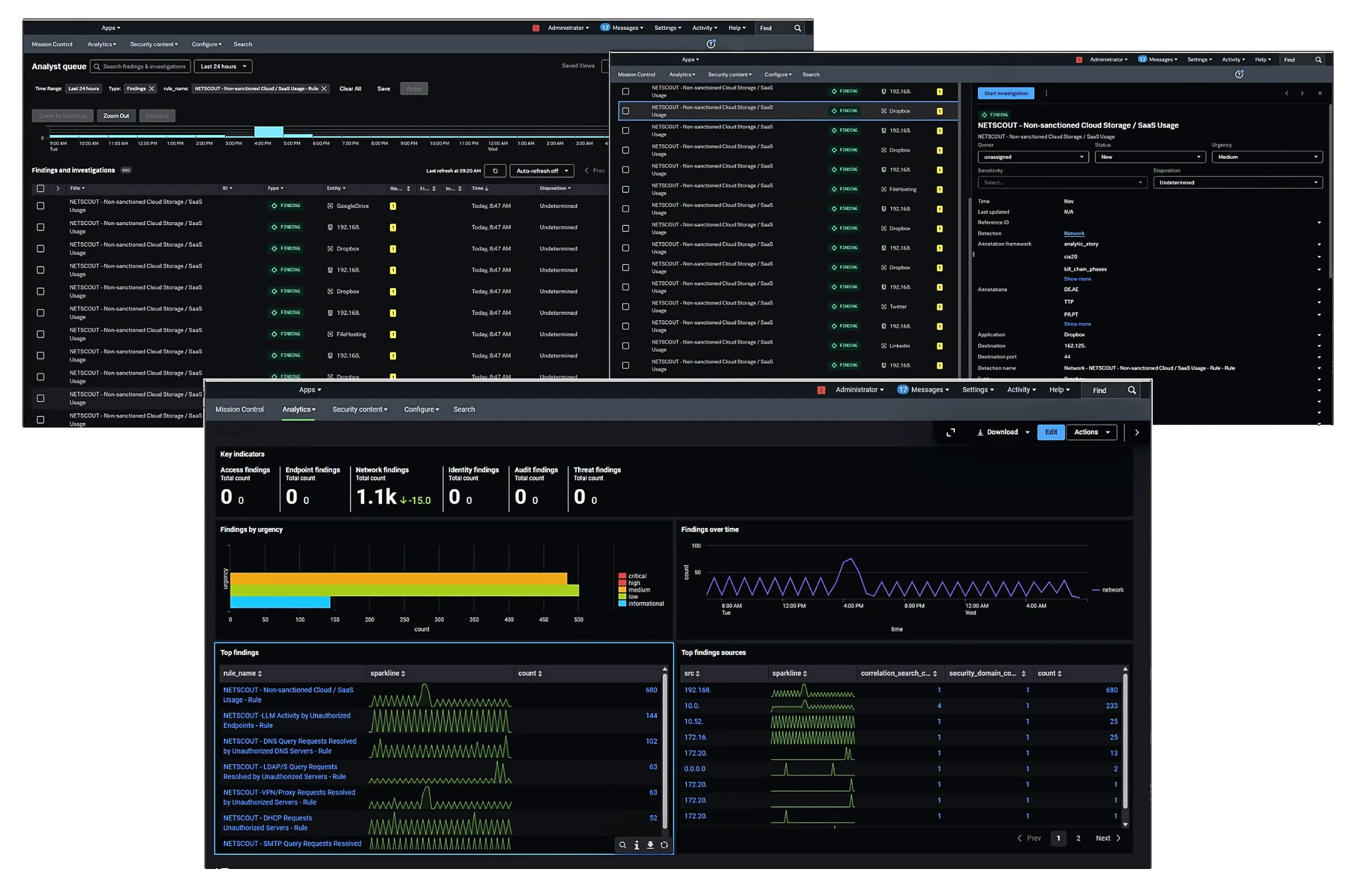This screenshot has height=896, width=1356.
Task: Go to page 2 of Top findings sources
Action: (x=1078, y=838)
